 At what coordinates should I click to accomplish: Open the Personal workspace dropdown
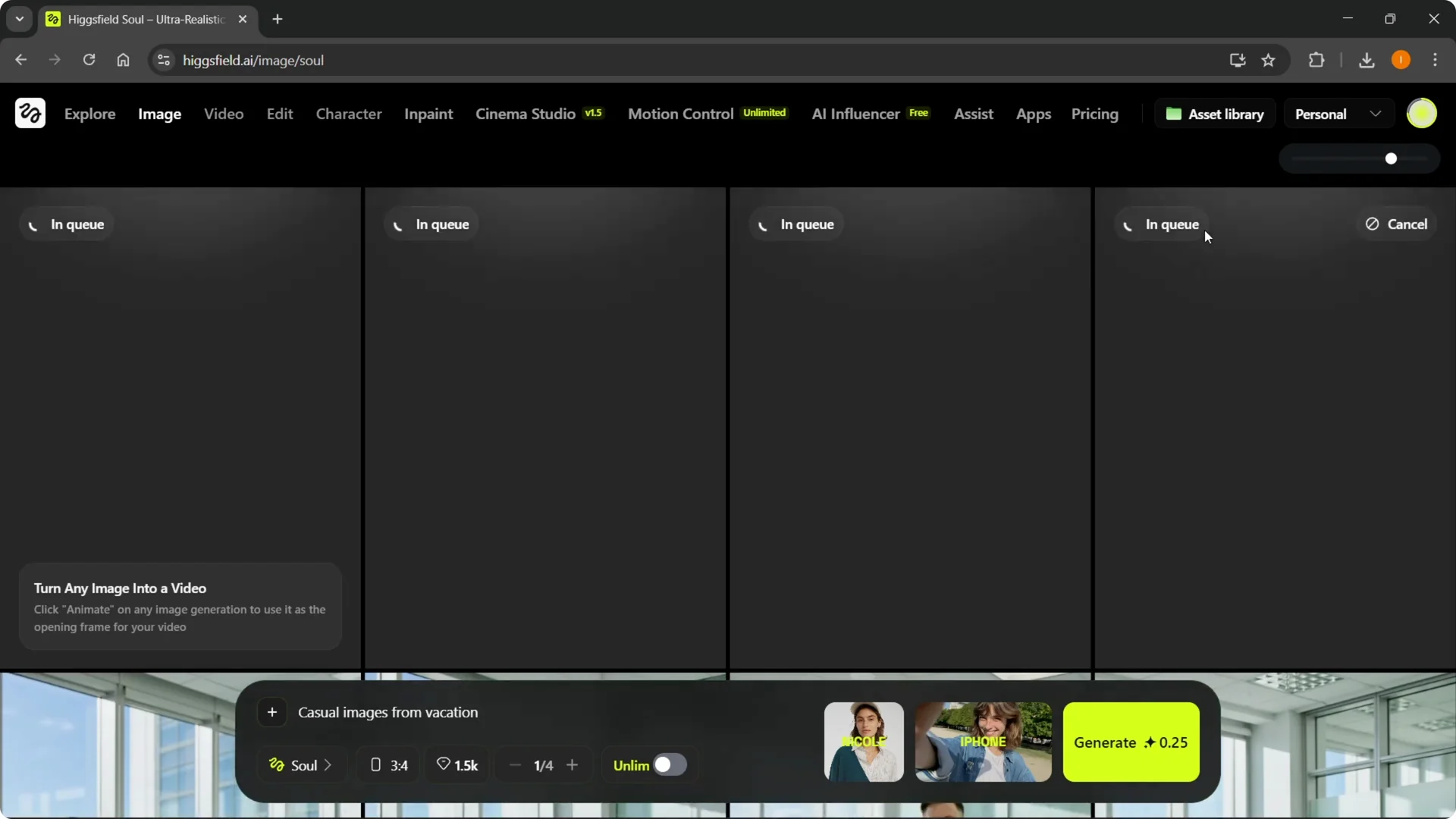click(1338, 113)
